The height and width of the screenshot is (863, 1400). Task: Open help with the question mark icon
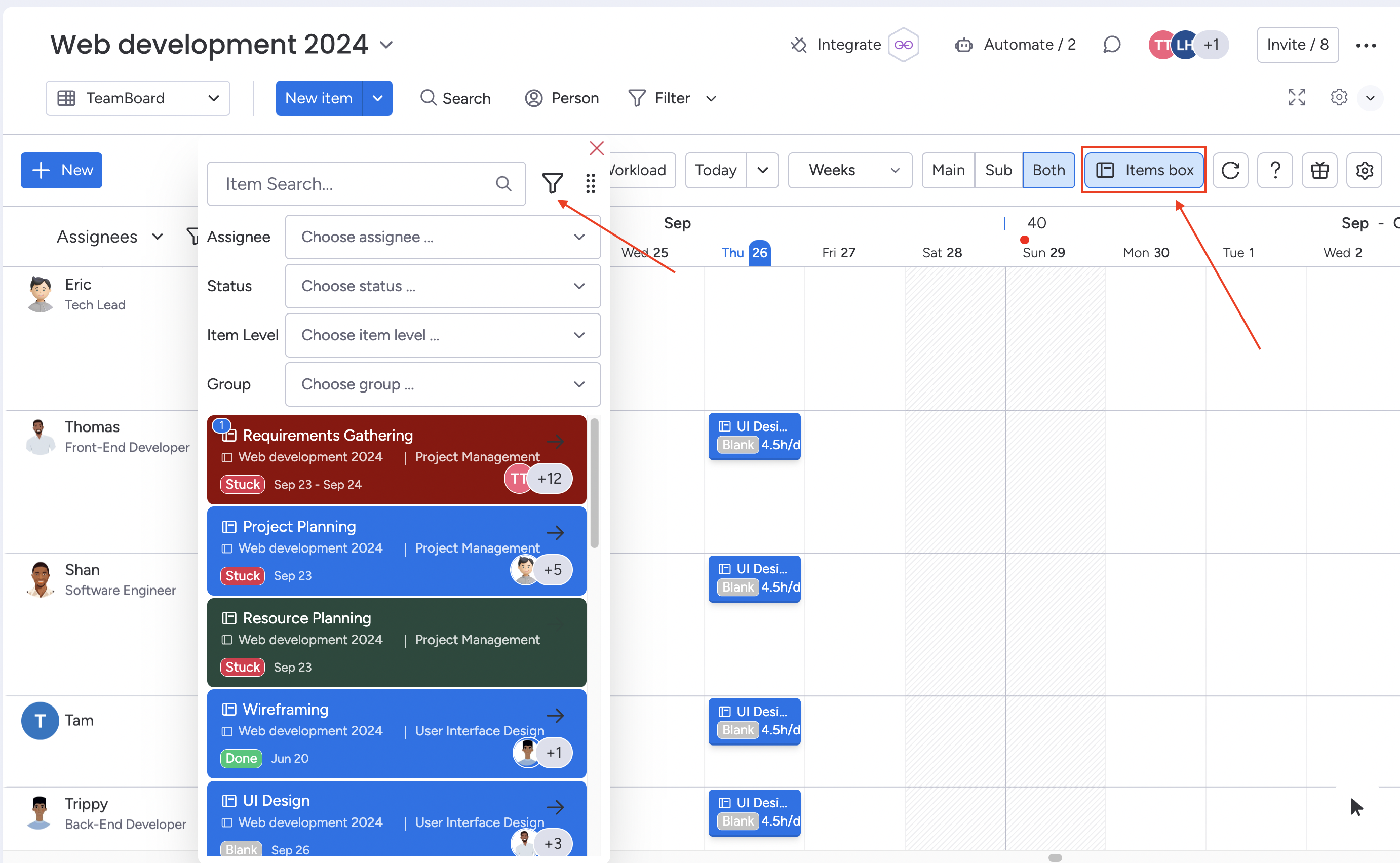[x=1274, y=170]
